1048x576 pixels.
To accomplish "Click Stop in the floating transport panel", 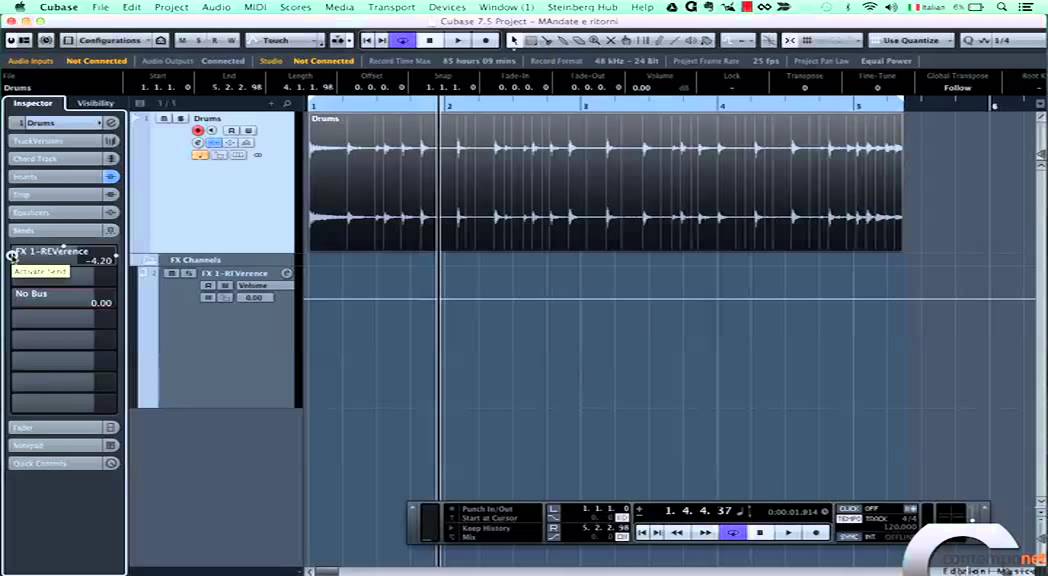I will [x=760, y=533].
